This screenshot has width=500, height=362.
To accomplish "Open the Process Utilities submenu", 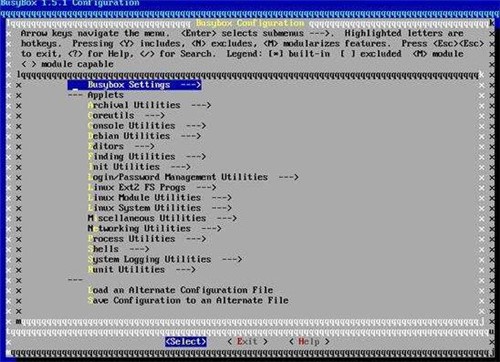I will [x=147, y=239].
